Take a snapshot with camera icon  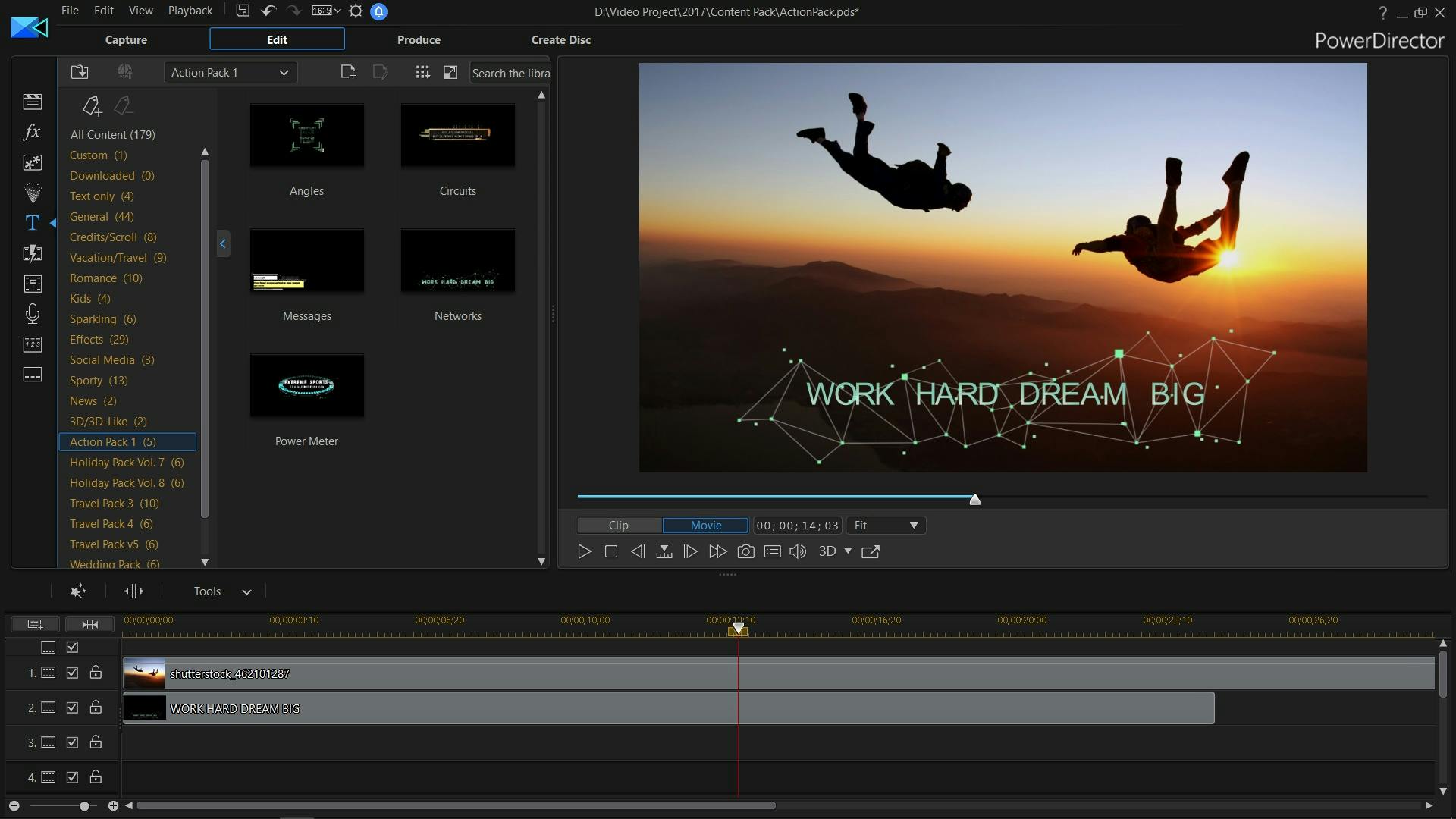pyautogui.click(x=745, y=552)
